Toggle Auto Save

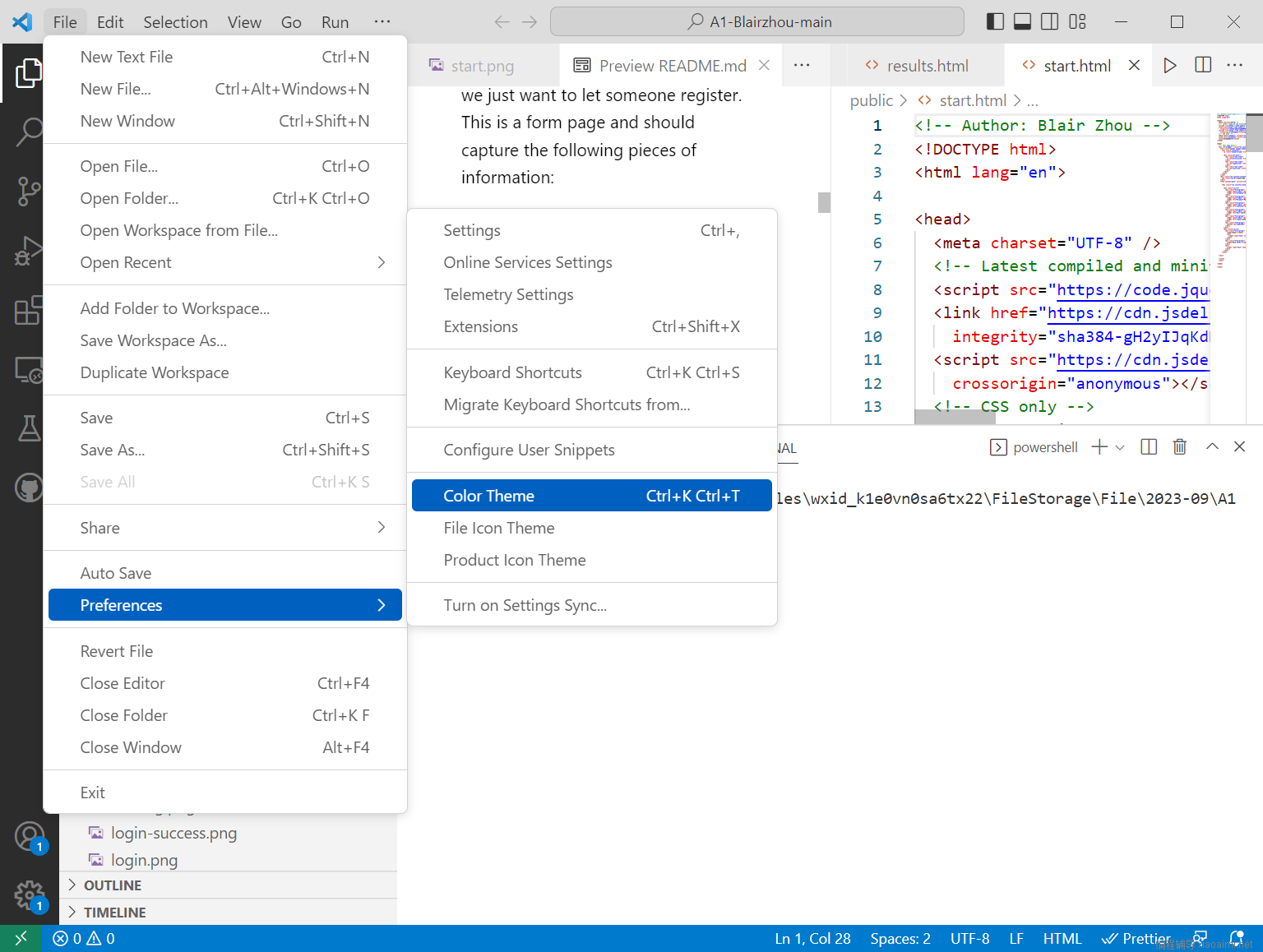(x=224, y=573)
